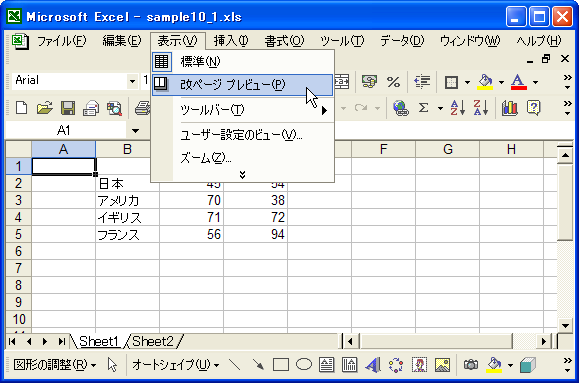Sort ascending with the A-Z icon
The height and width of the screenshot is (383, 579).
457,108
